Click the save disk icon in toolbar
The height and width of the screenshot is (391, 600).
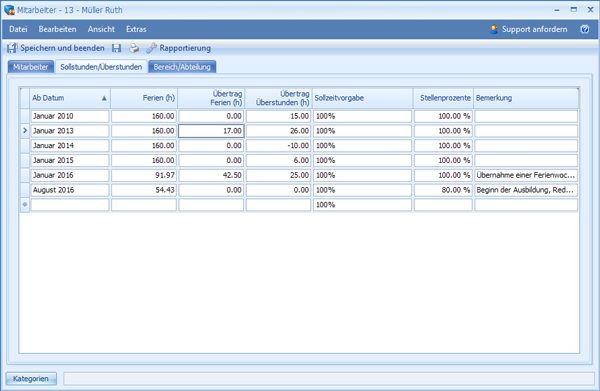(x=116, y=48)
